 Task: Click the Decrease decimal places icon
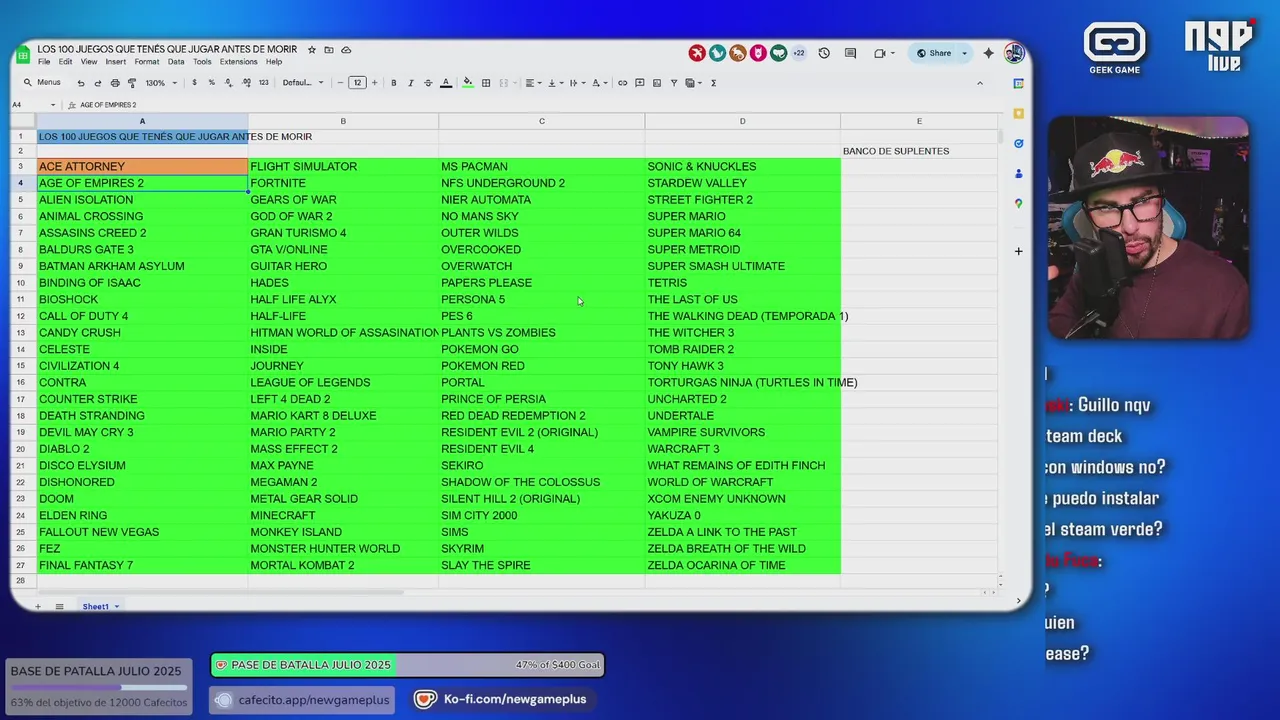[x=228, y=83]
